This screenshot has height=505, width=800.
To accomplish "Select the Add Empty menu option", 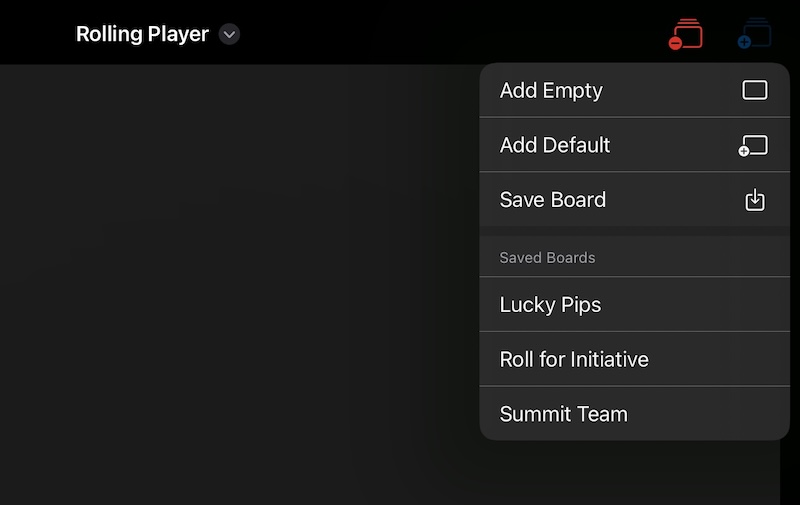I will [551, 90].
